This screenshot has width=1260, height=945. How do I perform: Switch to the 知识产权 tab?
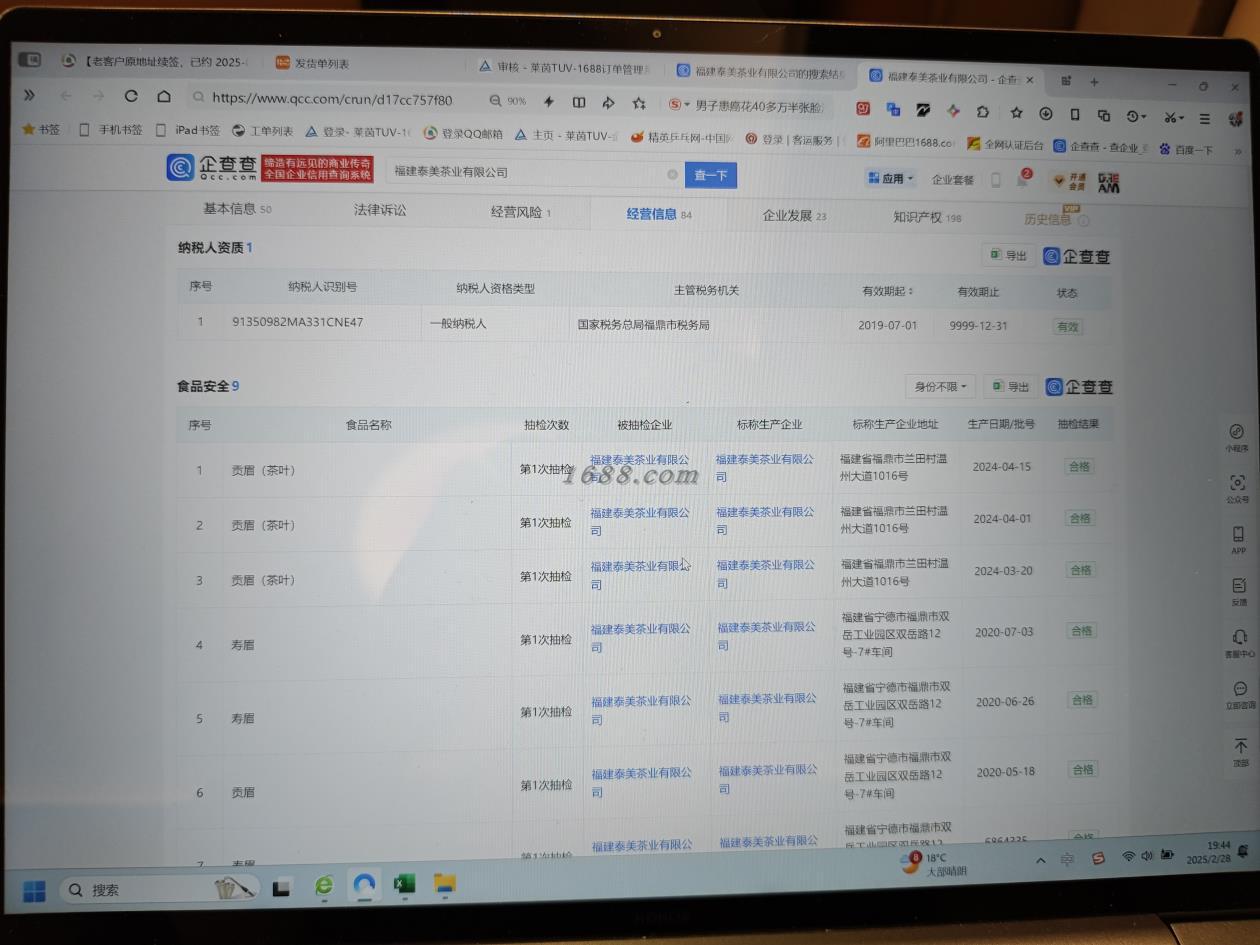point(927,217)
